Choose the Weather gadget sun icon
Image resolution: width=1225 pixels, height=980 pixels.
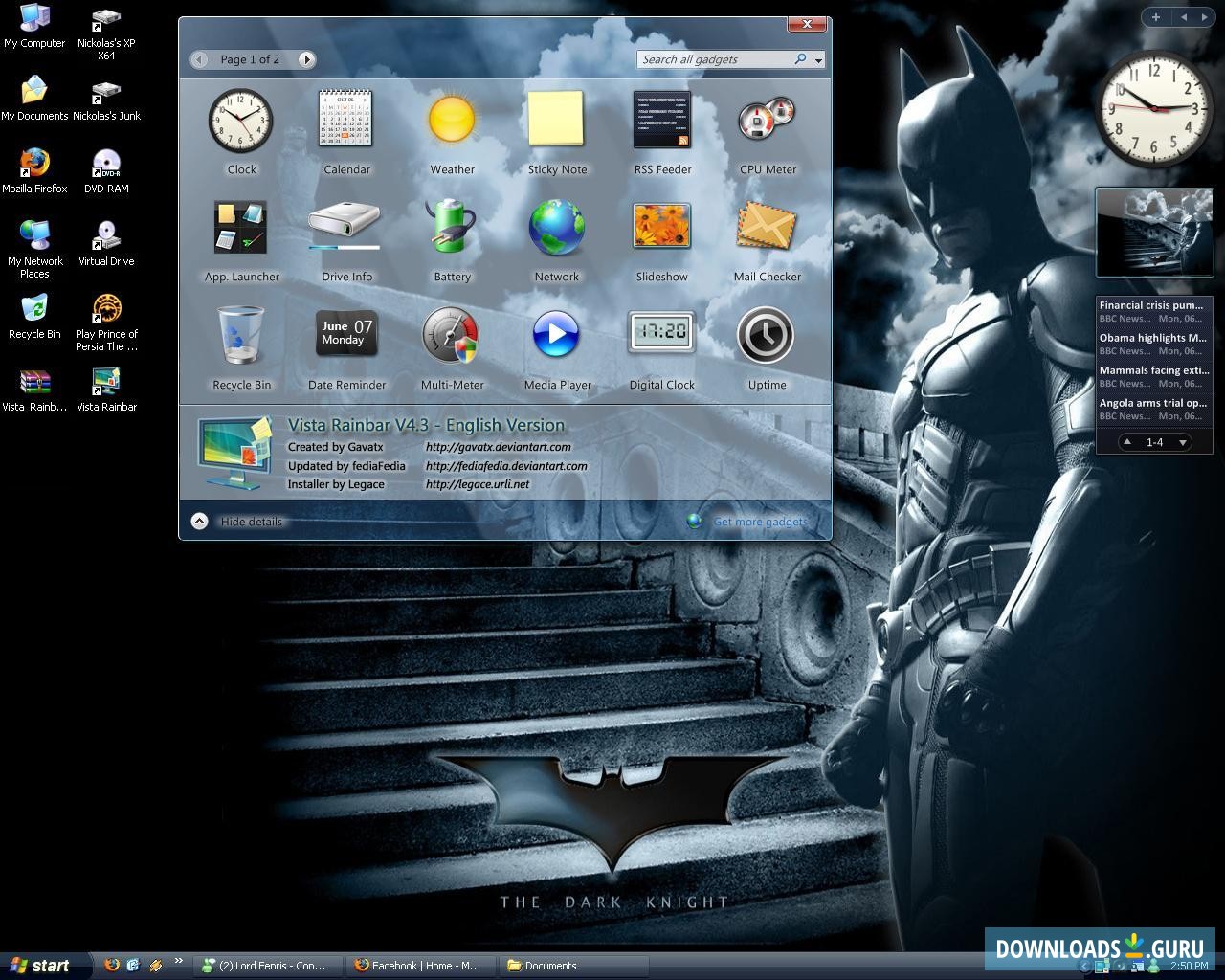point(452,121)
